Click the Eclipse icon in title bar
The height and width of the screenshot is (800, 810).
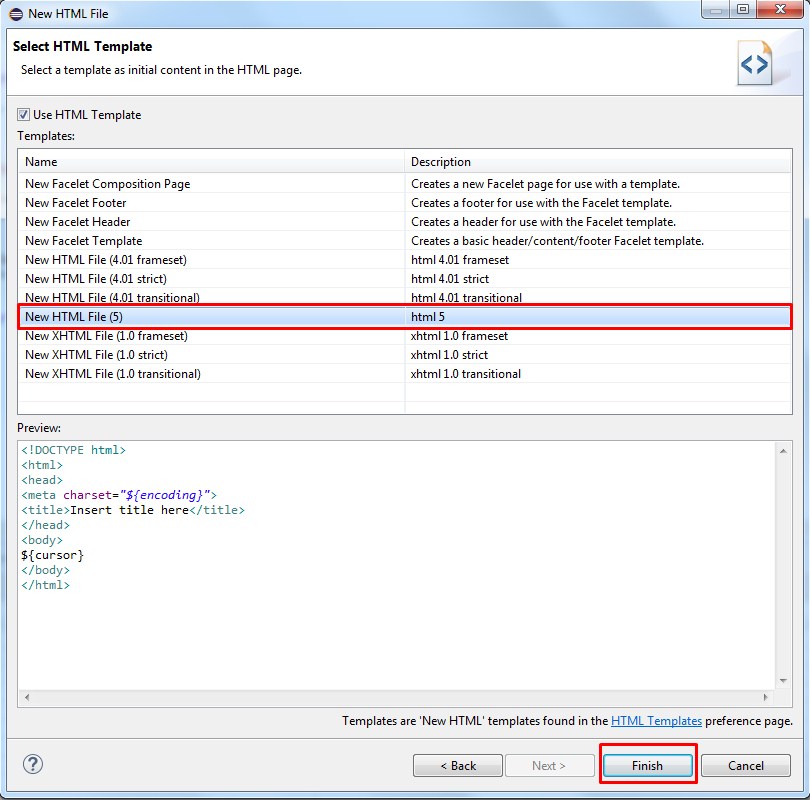tap(16, 14)
